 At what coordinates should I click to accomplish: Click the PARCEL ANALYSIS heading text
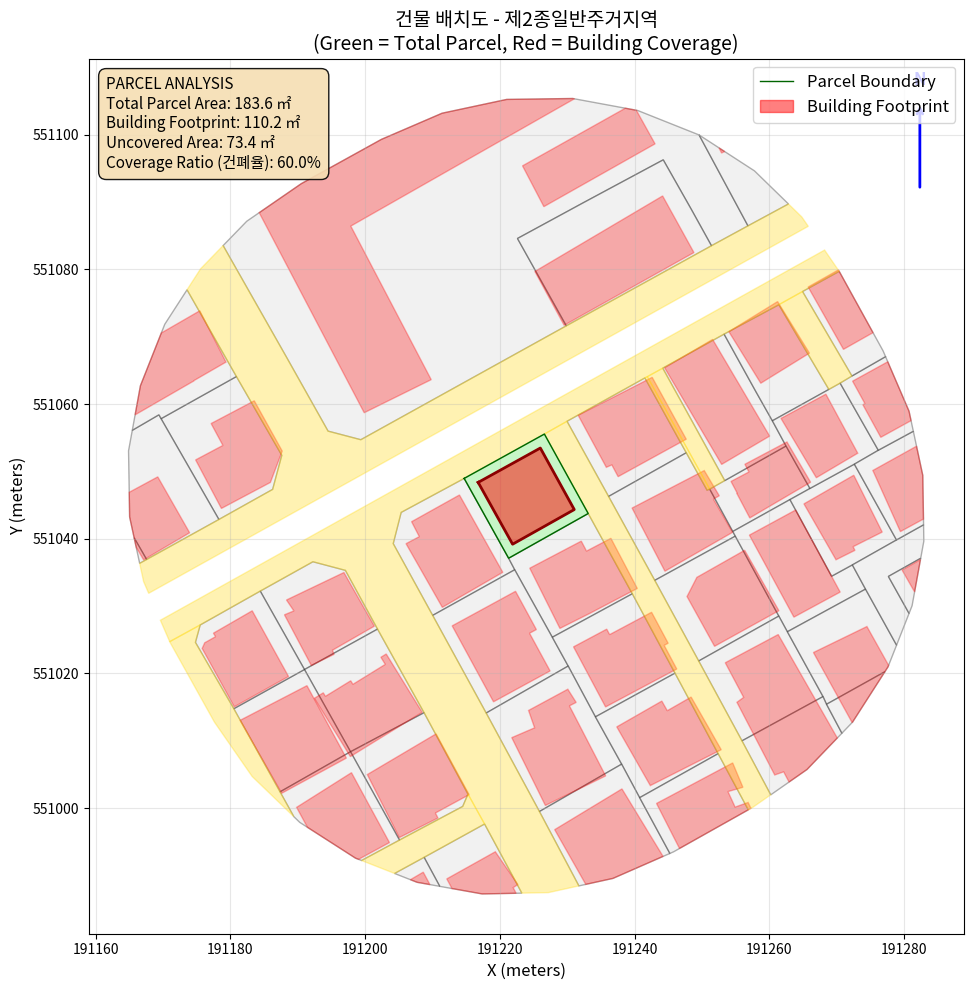(169, 83)
